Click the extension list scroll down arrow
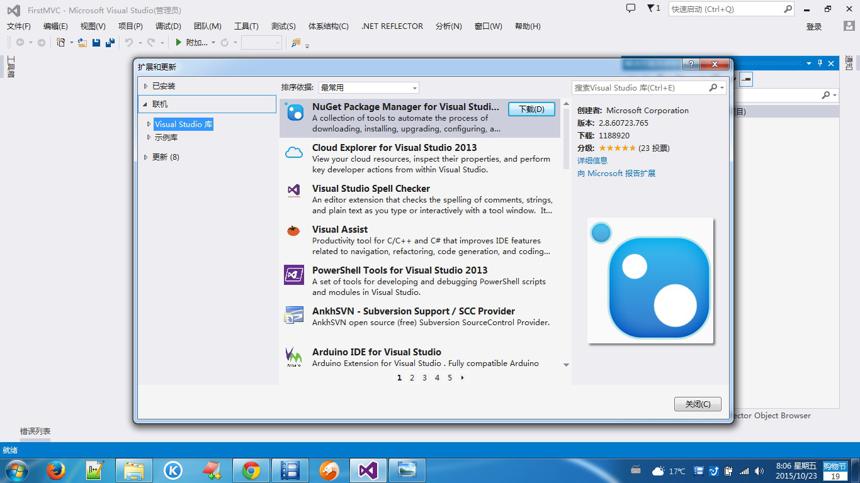This screenshot has height=483, width=860. click(566, 365)
